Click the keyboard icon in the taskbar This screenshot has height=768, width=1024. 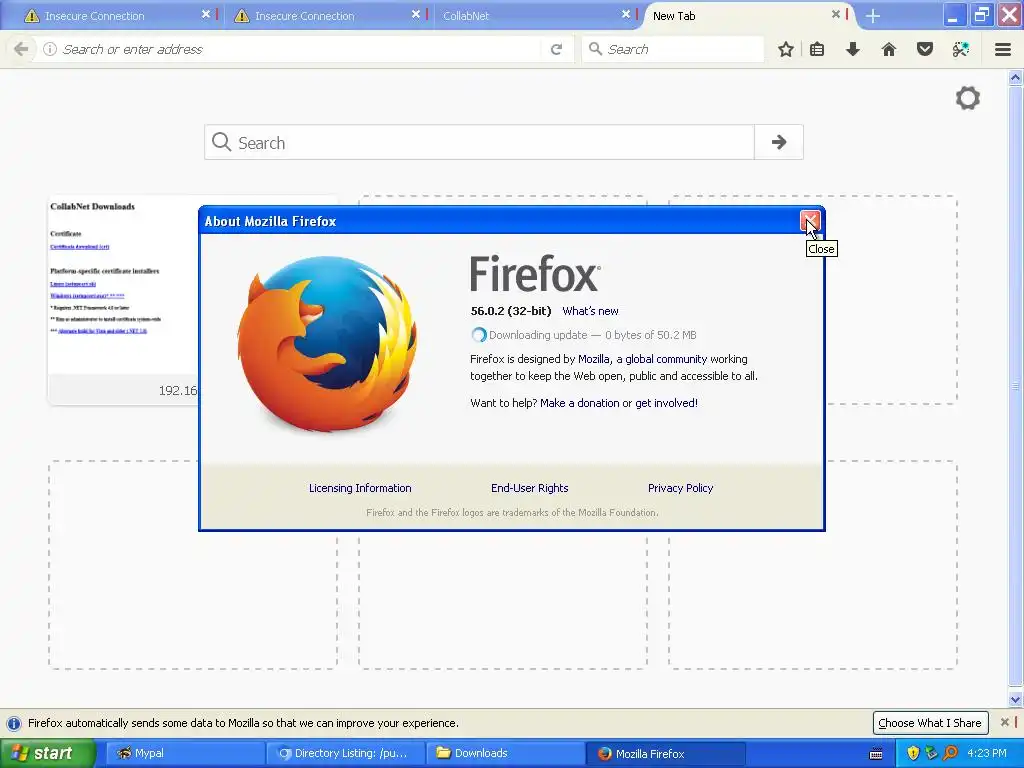pyautogui.click(x=876, y=754)
